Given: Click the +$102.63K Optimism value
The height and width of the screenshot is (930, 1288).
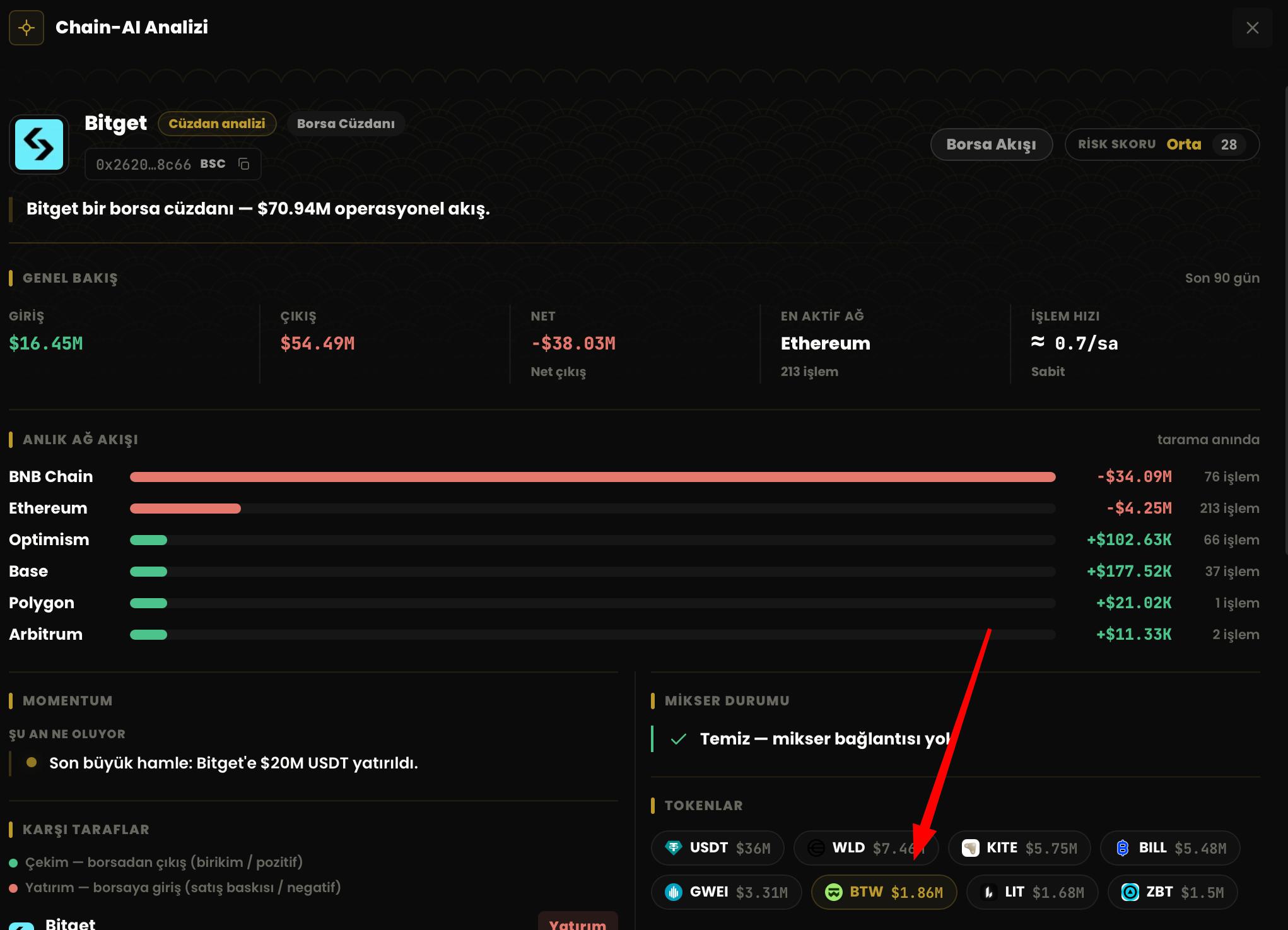Looking at the screenshot, I should [x=1129, y=540].
